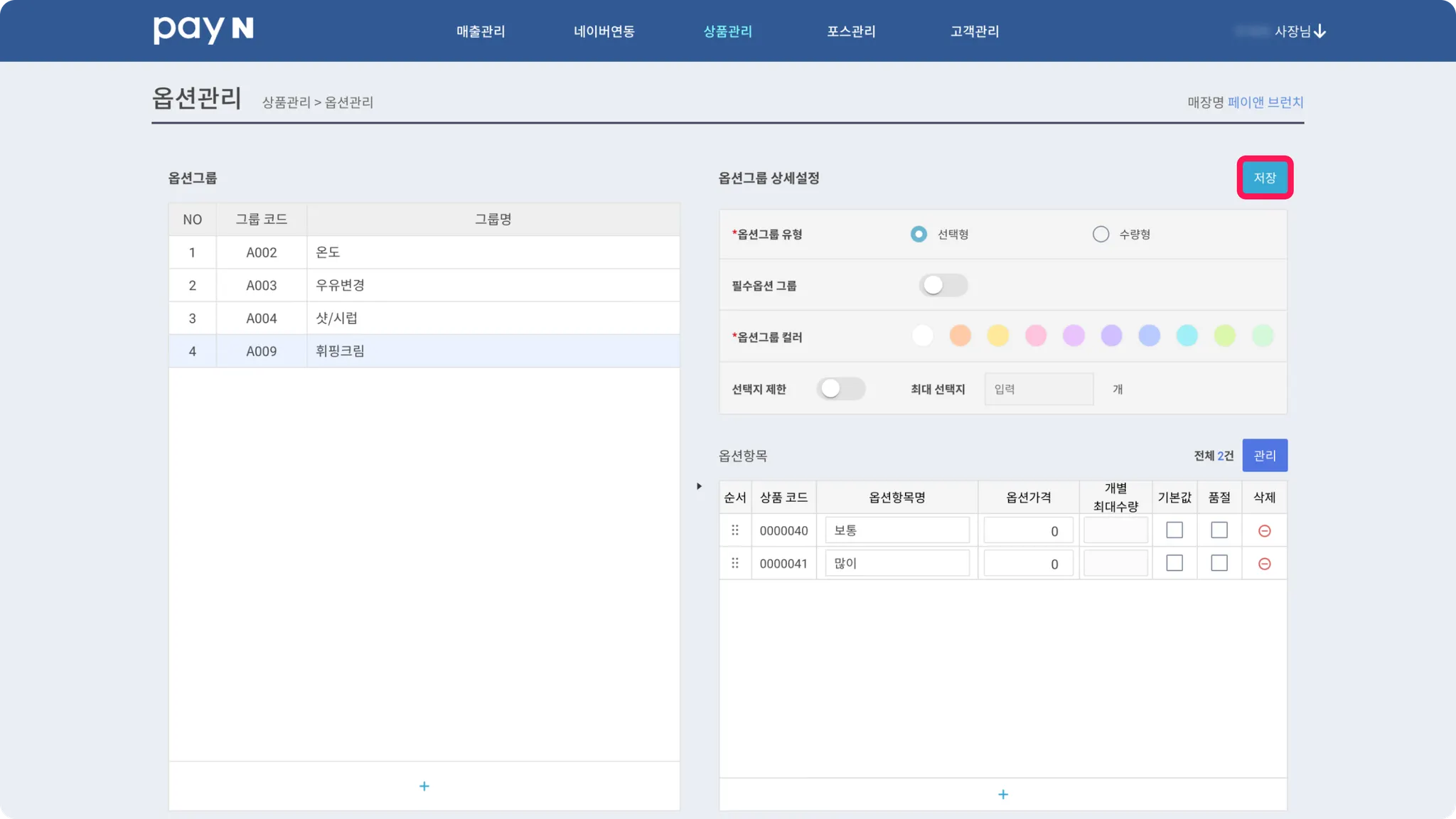The image size is (1456, 819).
Task: Check 품절 box for 많이 row
Action: tap(1219, 563)
